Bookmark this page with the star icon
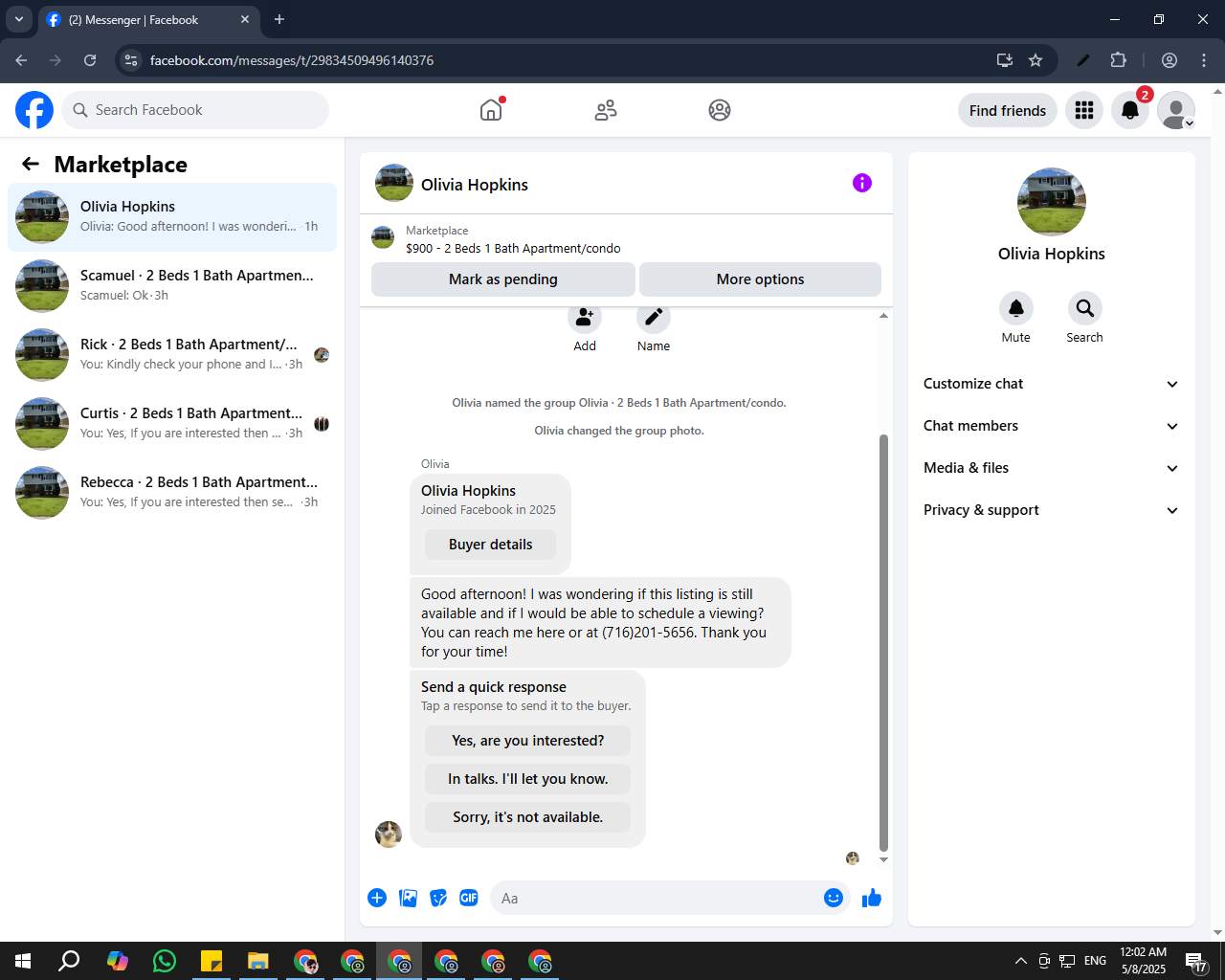Image resolution: width=1225 pixels, height=980 pixels. [1036, 60]
